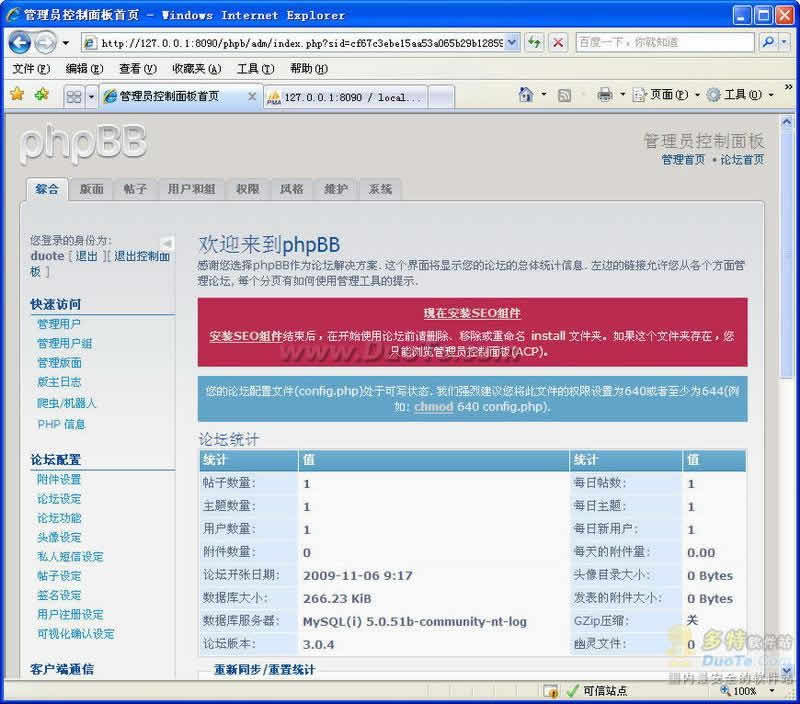Click the 管理用户 sidebar link

tap(59, 324)
